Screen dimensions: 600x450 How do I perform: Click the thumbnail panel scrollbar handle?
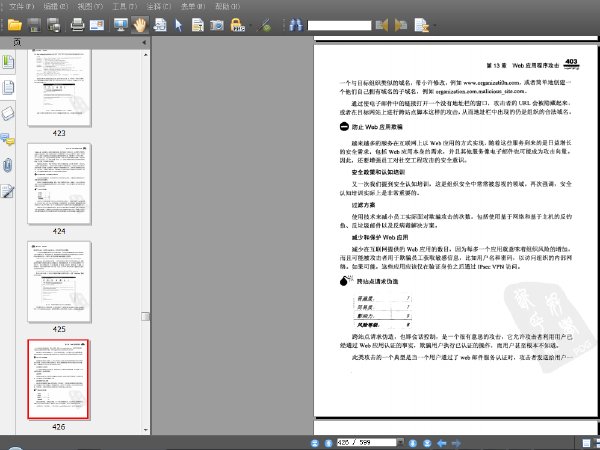tap(145, 316)
